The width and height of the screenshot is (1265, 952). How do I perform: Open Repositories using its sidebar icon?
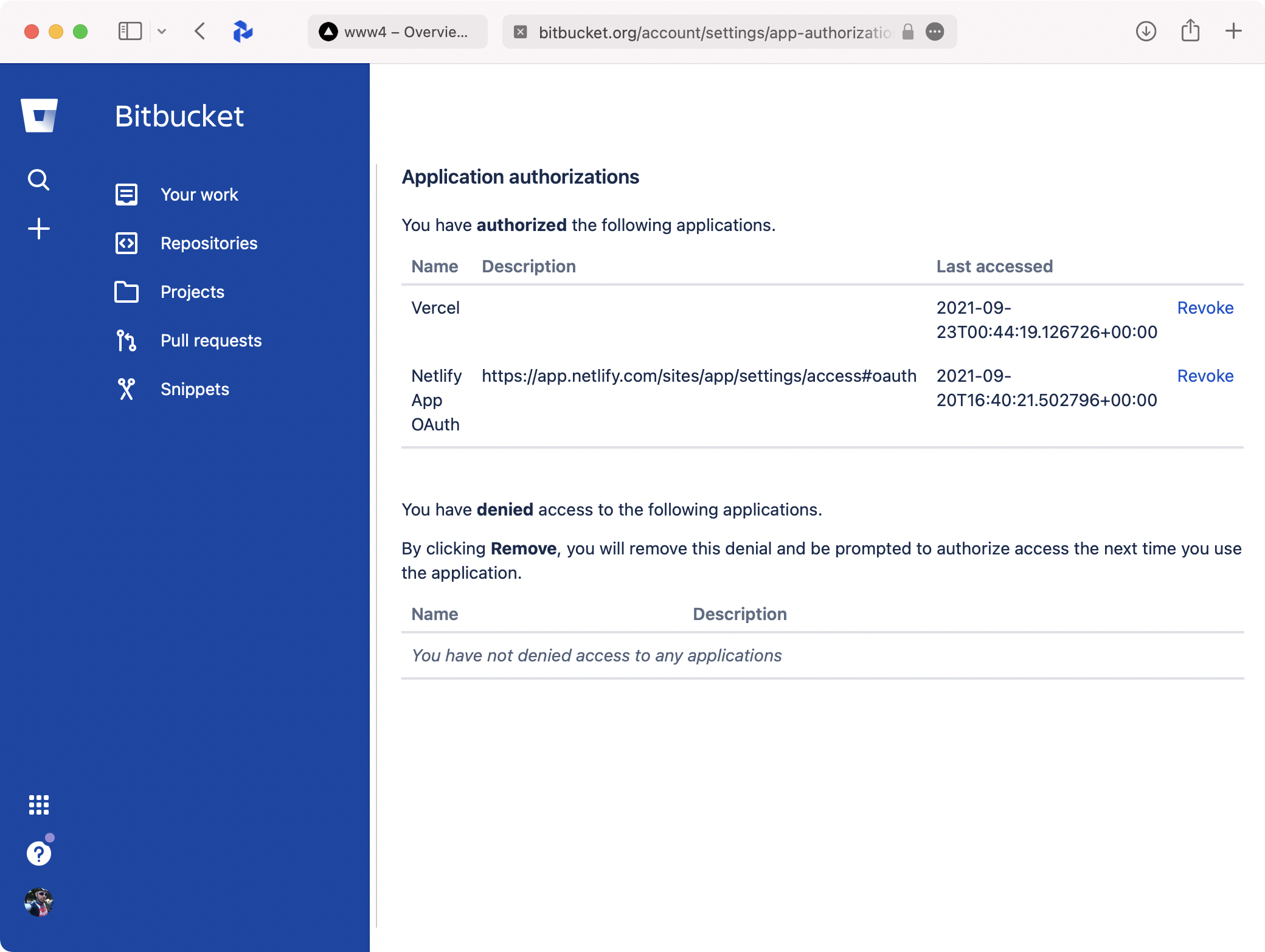point(126,243)
